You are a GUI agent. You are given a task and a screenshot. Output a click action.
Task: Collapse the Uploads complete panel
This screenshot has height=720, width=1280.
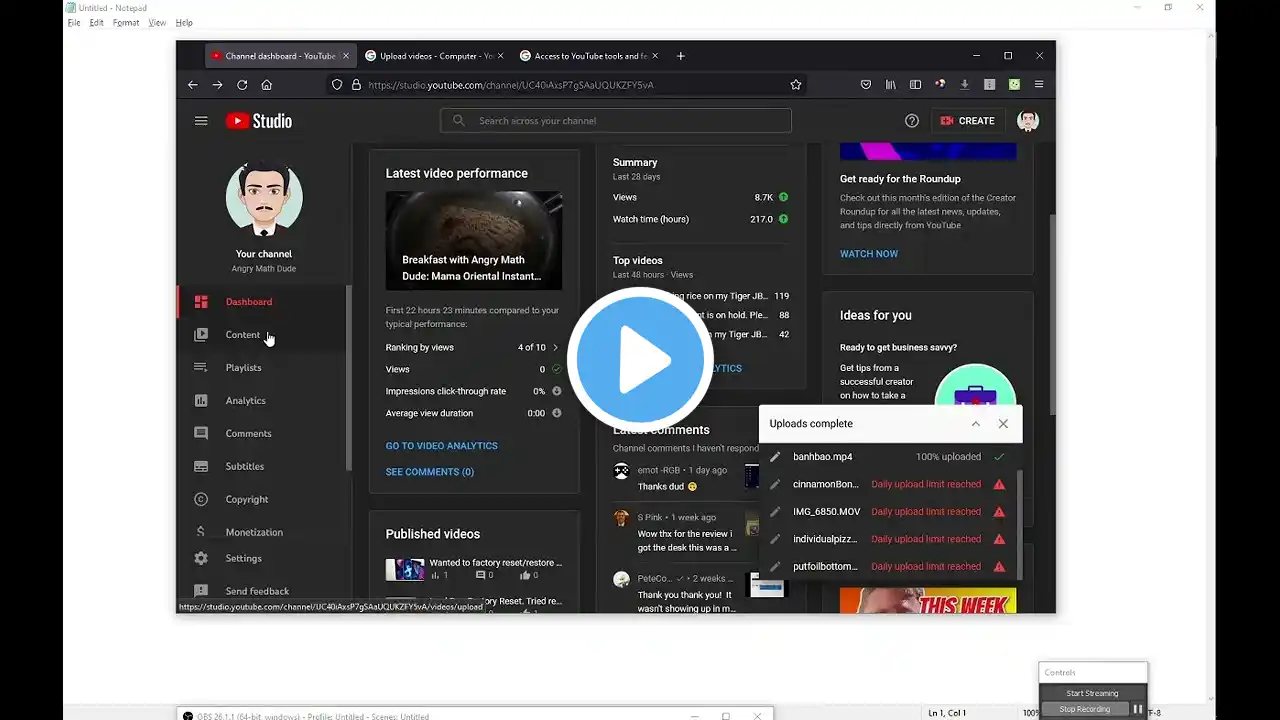tap(976, 424)
